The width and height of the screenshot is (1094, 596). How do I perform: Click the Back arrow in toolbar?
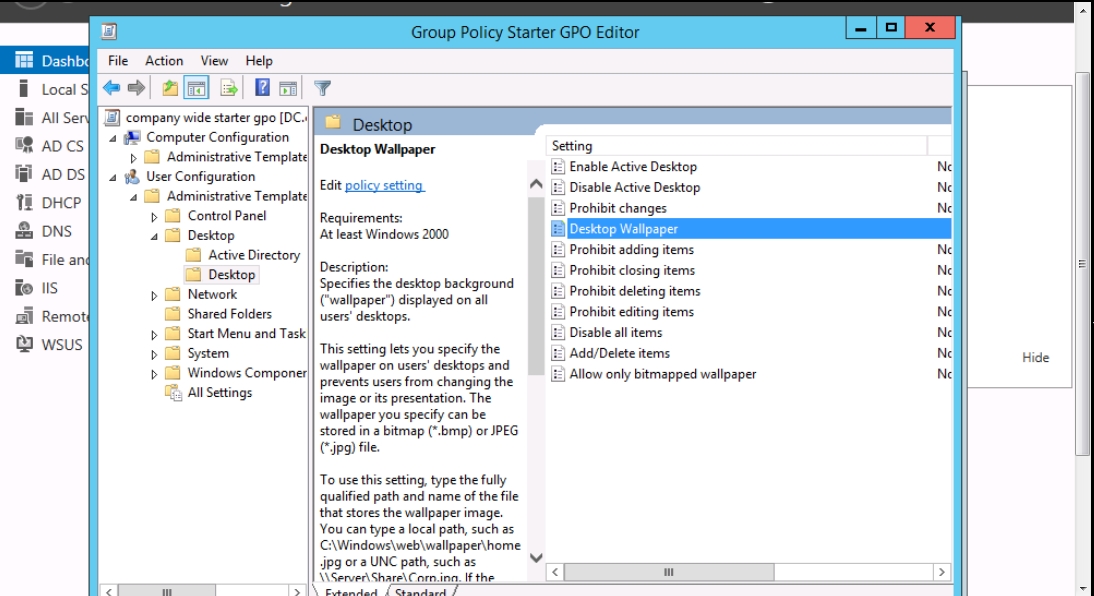click(111, 88)
